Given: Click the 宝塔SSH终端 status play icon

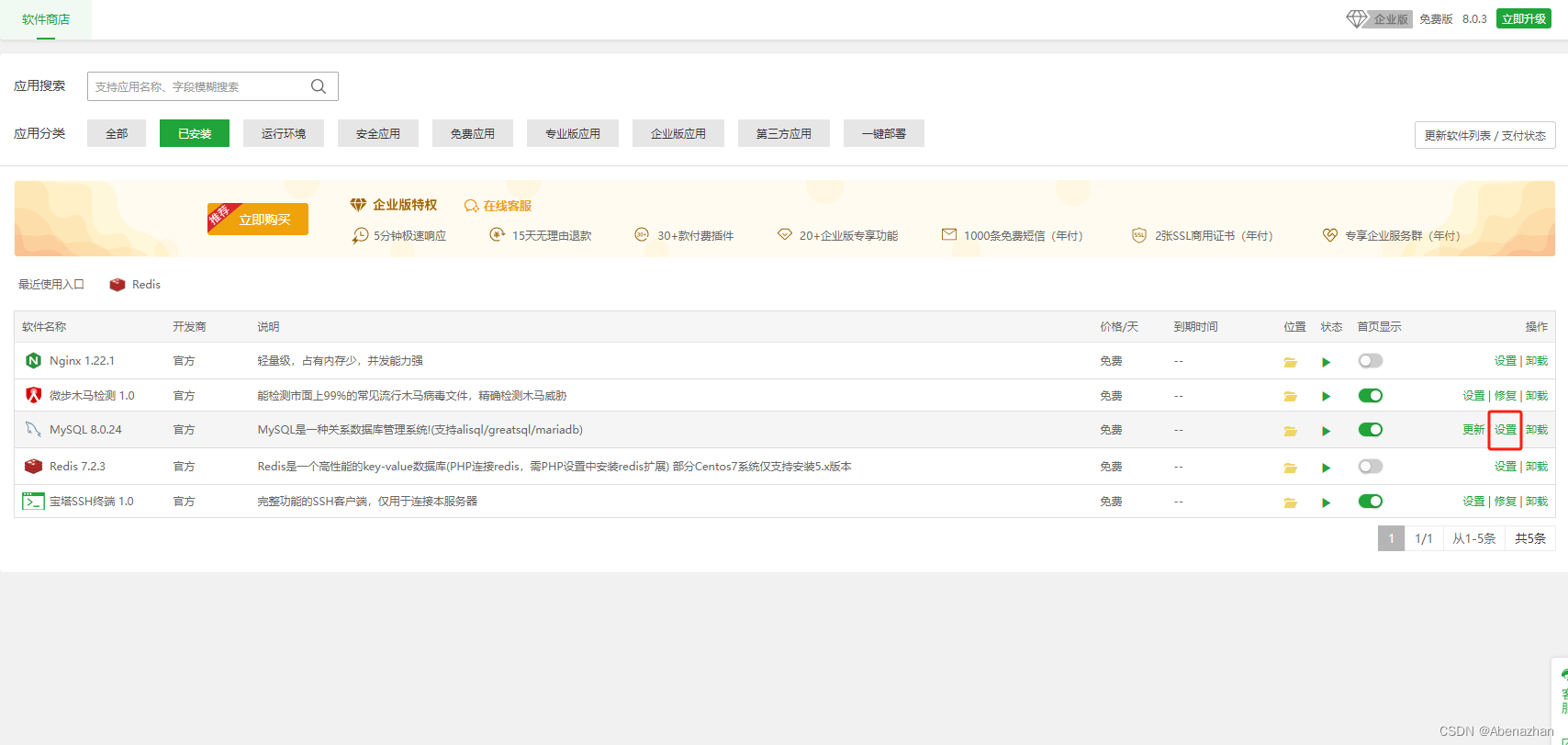Looking at the screenshot, I should (x=1327, y=502).
